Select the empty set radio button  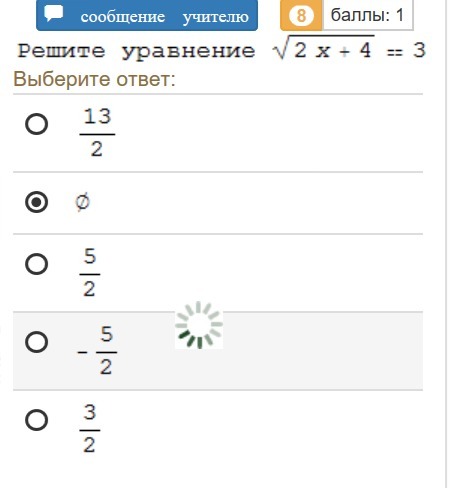(36, 202)
